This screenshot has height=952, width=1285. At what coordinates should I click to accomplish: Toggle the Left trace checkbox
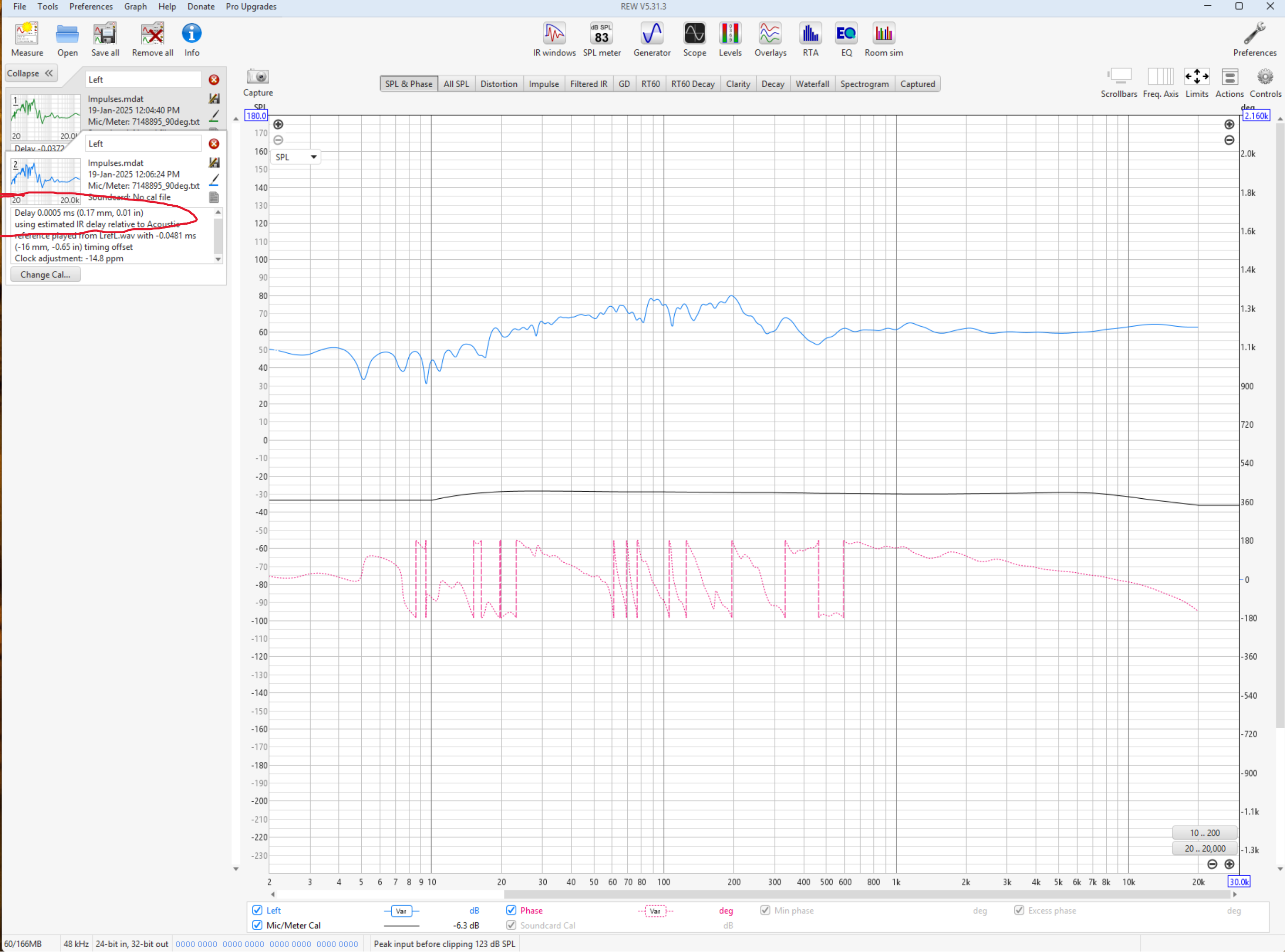[257, 910]
